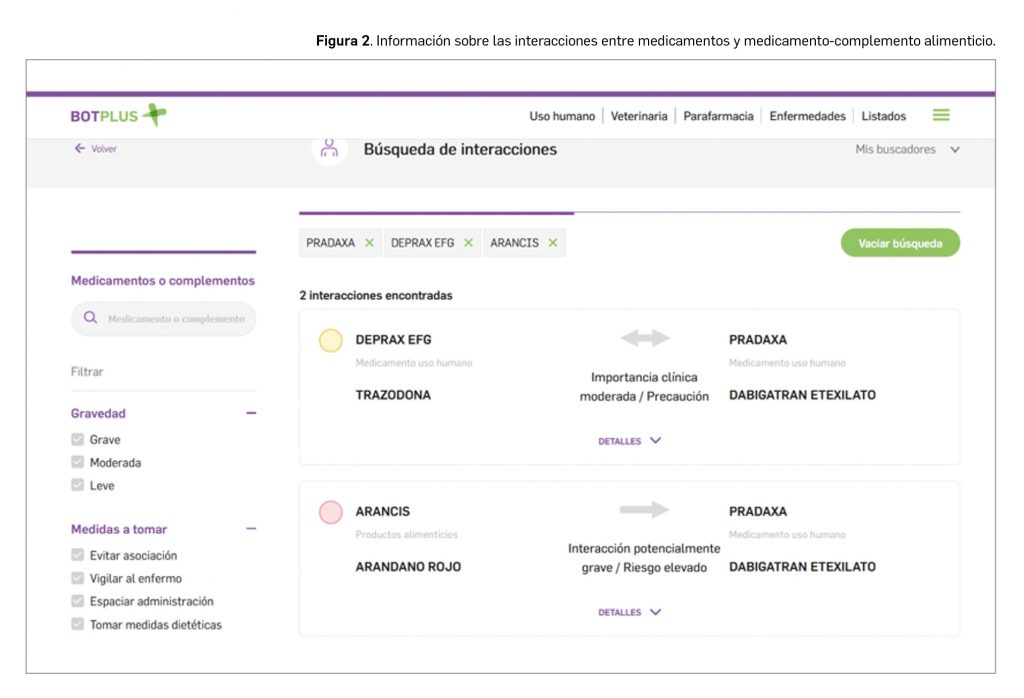Click the Vaciar búsqueda button
Image resolution: width=1024 pixels, height=698 pixels.
tap(899, 243)
